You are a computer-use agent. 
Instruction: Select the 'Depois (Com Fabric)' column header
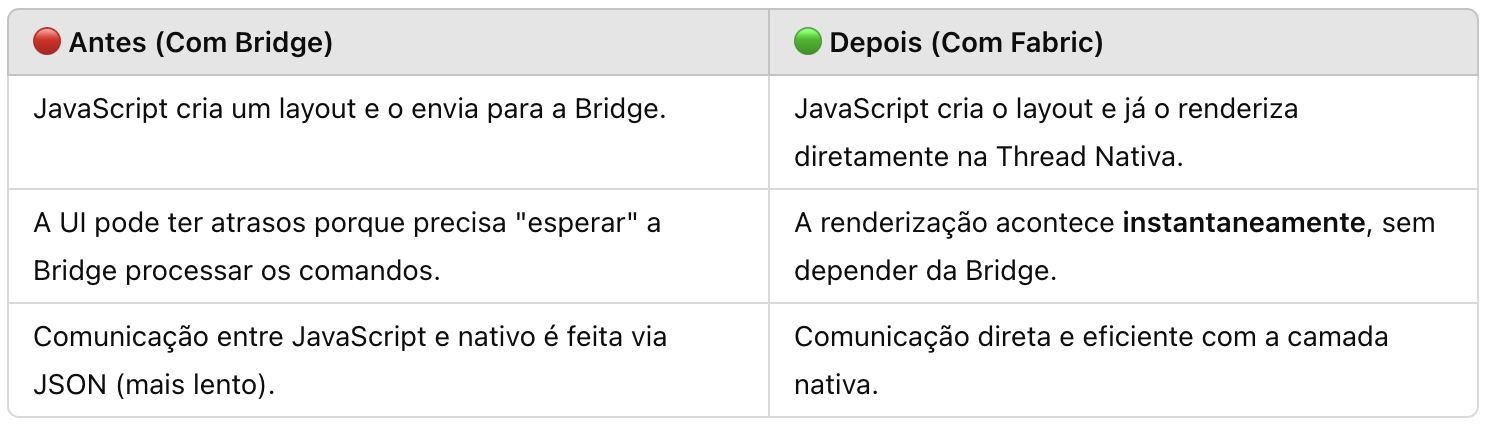[1123, 42]
